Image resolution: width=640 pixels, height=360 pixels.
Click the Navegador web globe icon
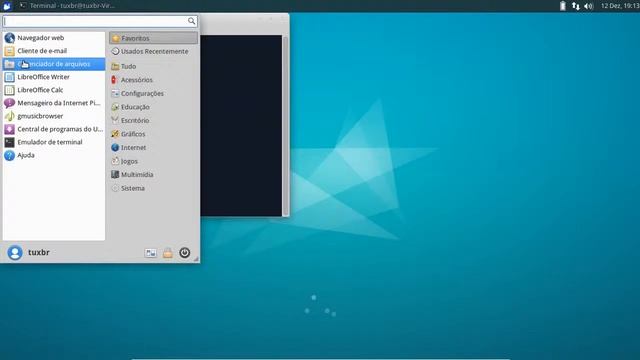(9, 38)
